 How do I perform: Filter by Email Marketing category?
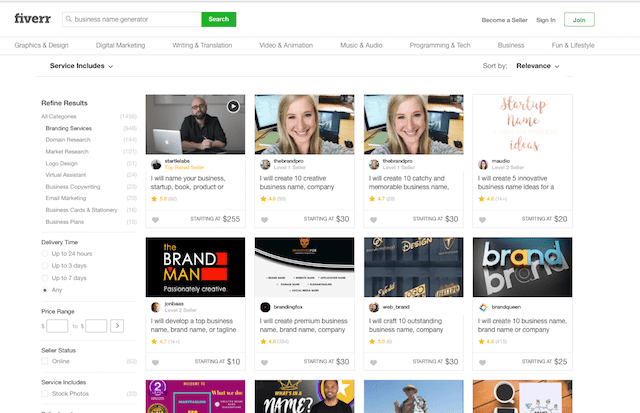[66, 198]
